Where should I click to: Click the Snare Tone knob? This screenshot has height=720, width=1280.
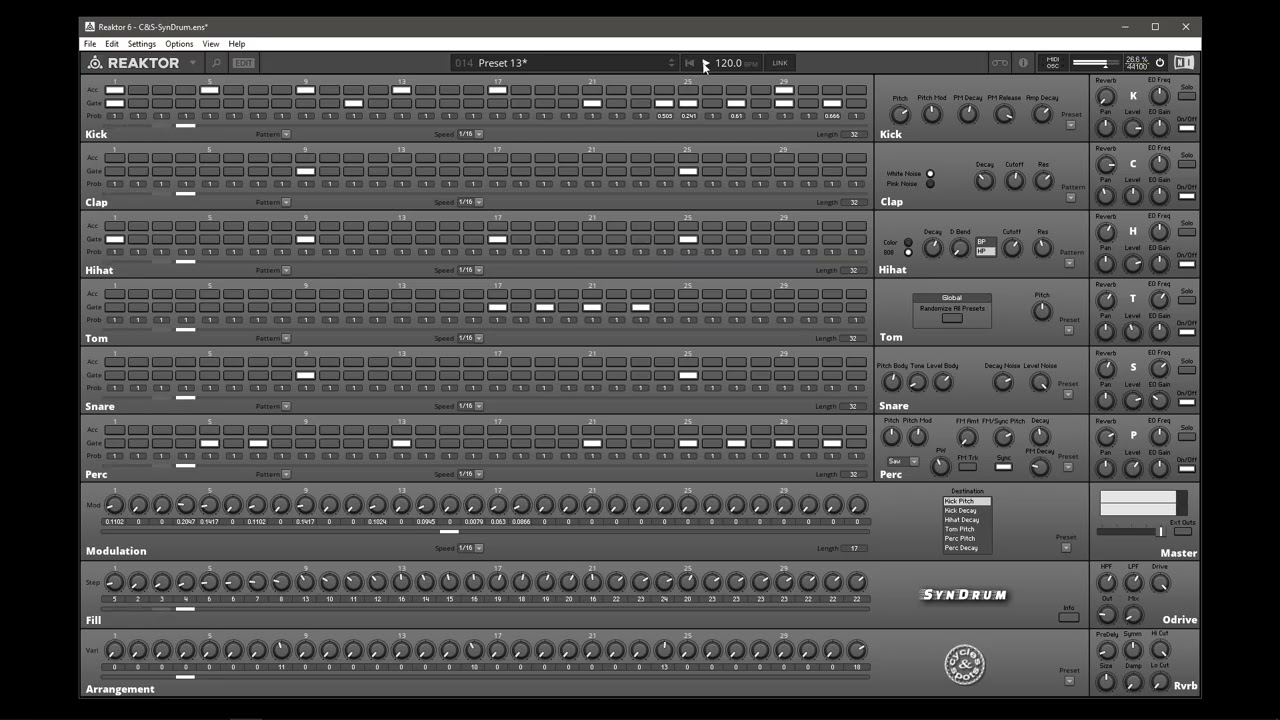click(917, 382)
